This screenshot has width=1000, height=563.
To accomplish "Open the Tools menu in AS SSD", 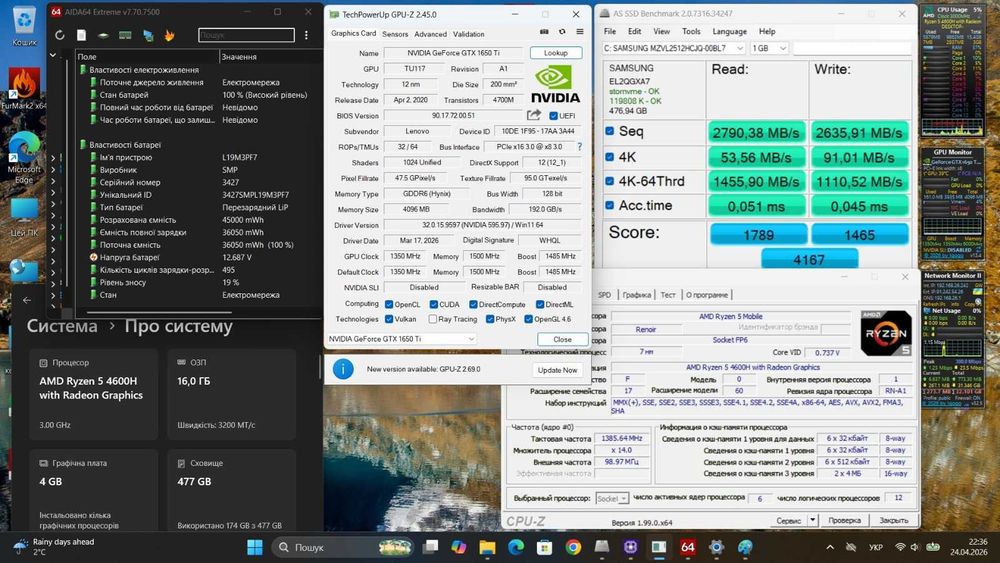I will click(x=691, y=31).
